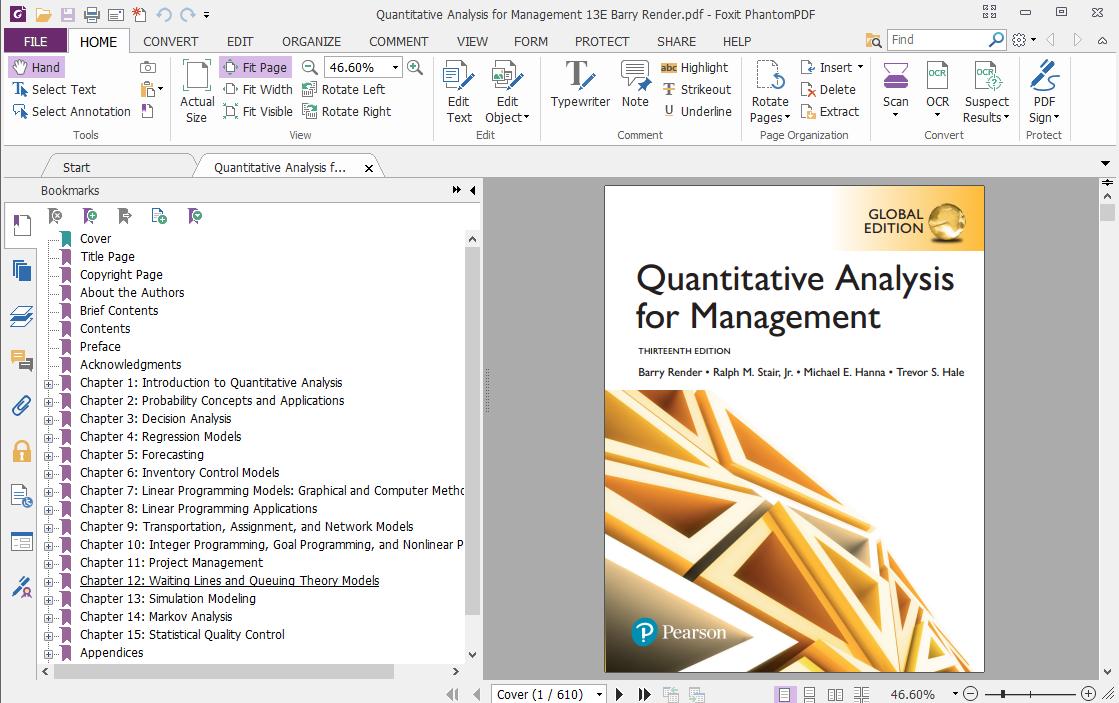
Task: Close the Quantitative Analysis document tab
Action: pos(369,168)
